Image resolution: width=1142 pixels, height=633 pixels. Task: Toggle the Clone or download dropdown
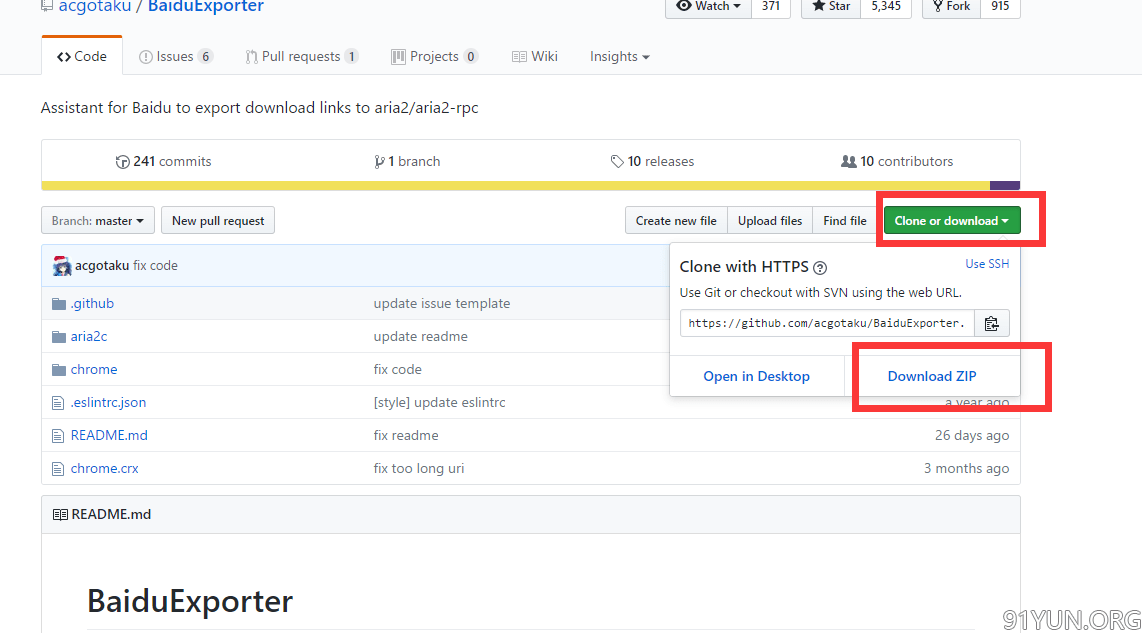[x=951, y=221]
